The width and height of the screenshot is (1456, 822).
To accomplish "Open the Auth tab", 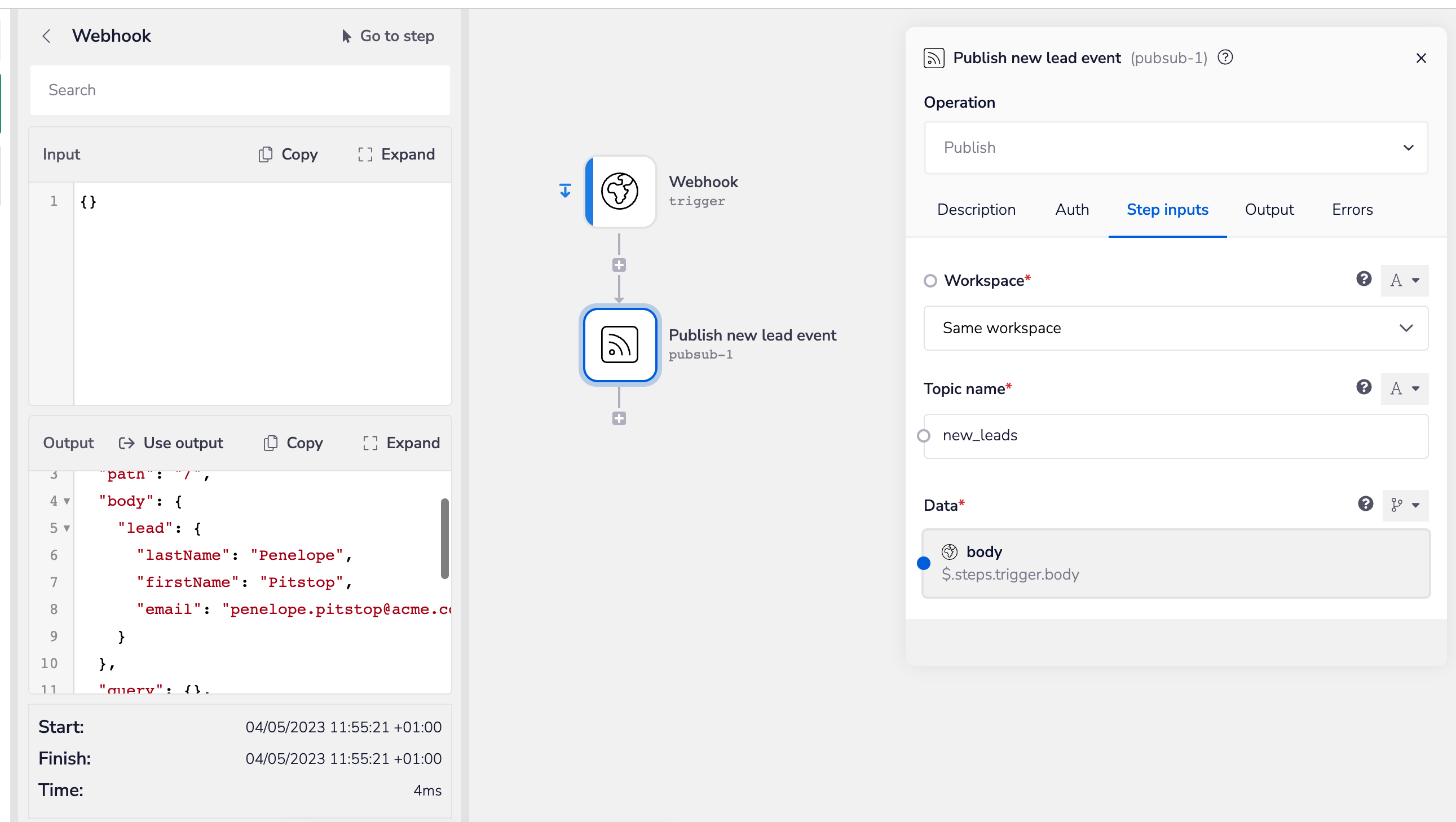I will 1071,209.
